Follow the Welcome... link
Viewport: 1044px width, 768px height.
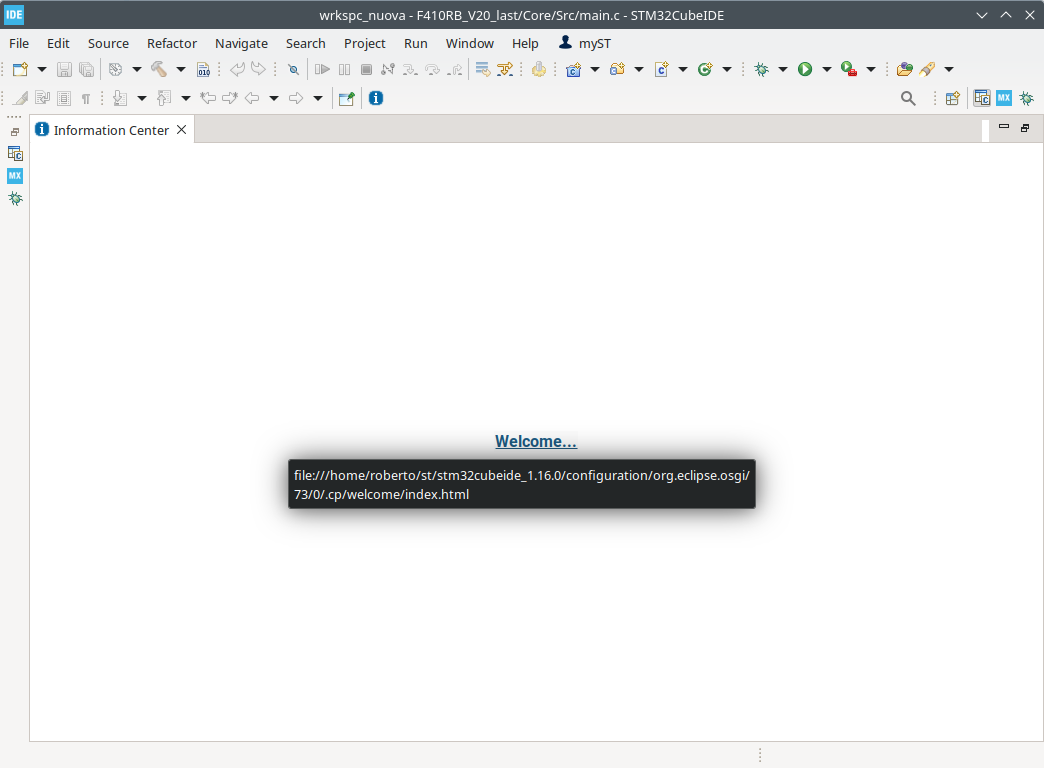point(535,441)
